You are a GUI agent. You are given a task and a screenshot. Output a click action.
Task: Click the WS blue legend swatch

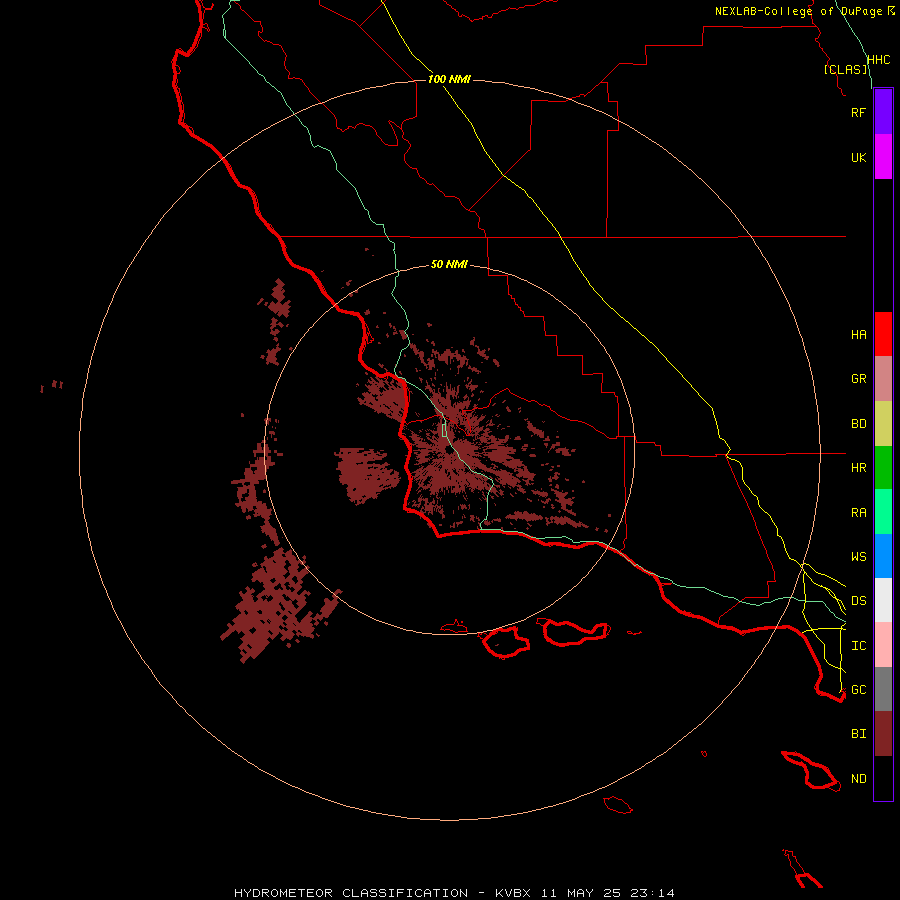coord(883,556)
